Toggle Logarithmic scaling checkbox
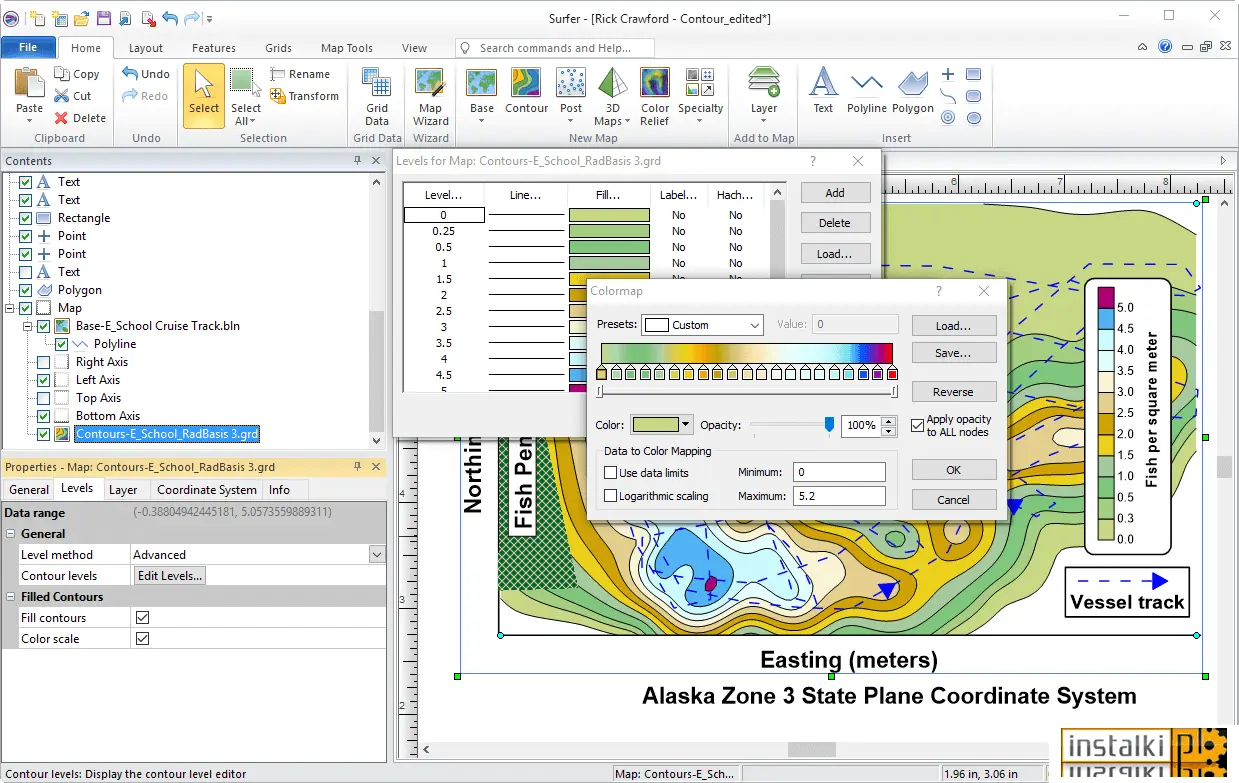The width and height of the screenshot is (1239, 783). pyautogui.click(x=611, y=496)
